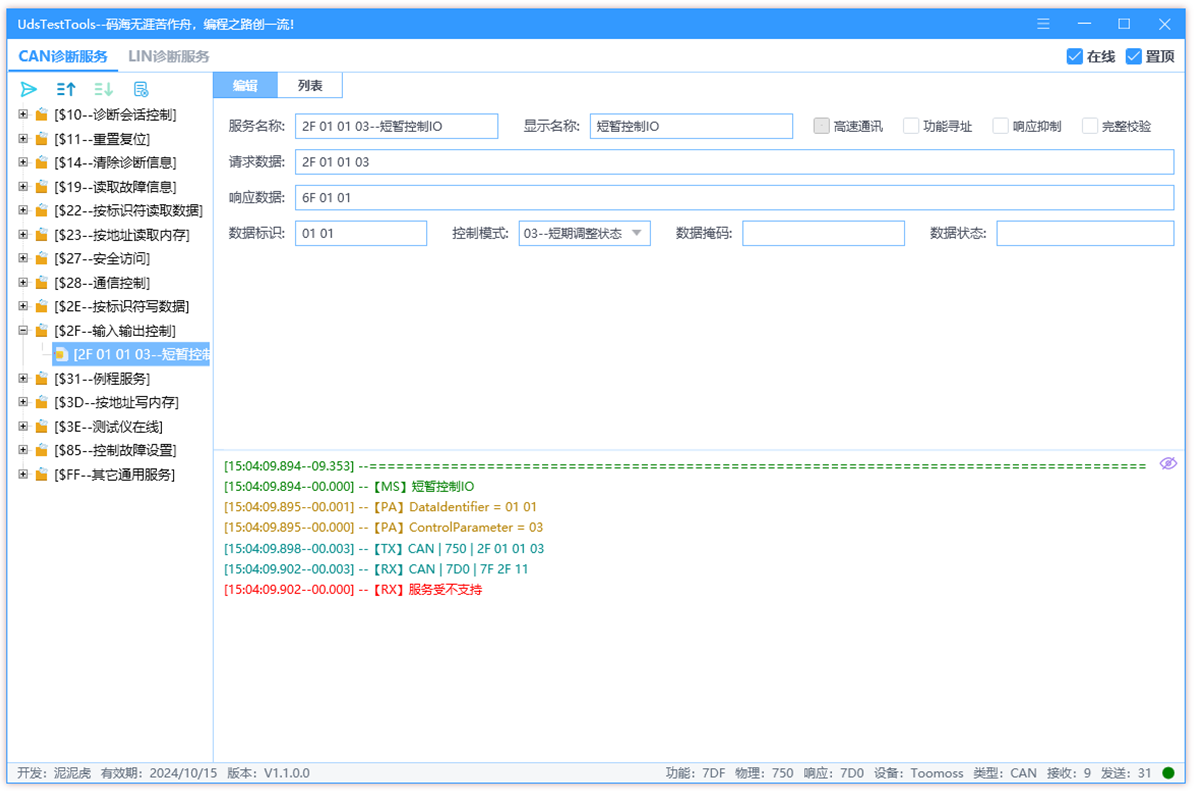This screenshot has height=791, width=1195.
Task: Click the folder icon of $11 重置复位
Action: coord(42,139)
